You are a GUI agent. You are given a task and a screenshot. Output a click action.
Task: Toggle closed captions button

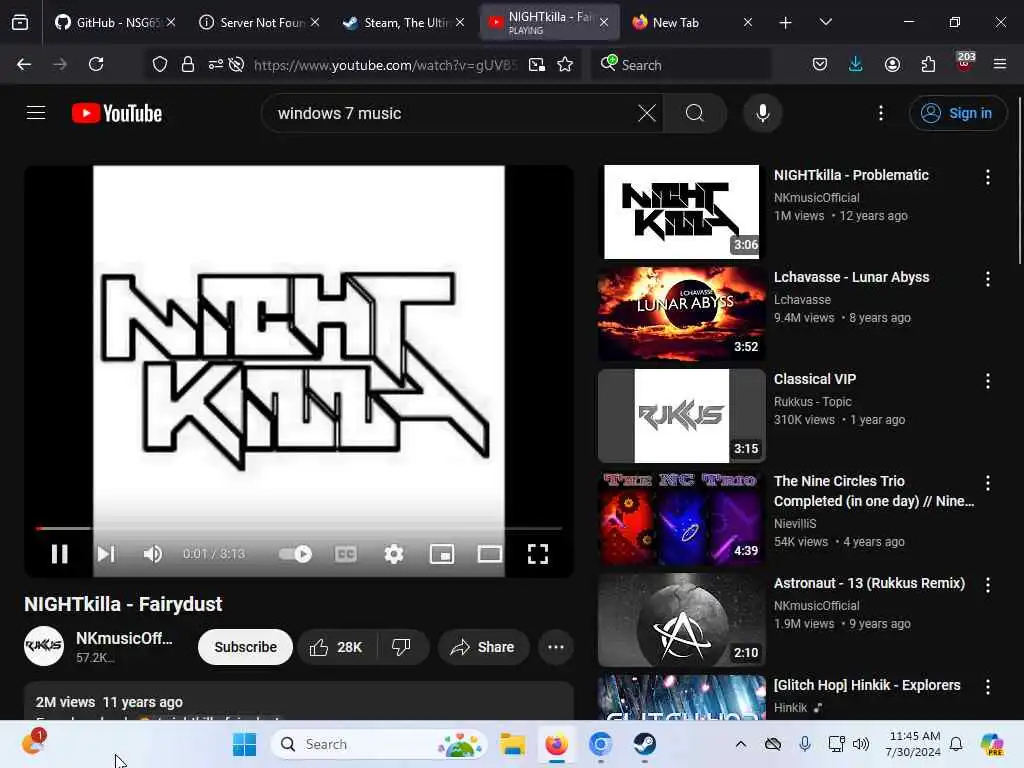point(345,554)
